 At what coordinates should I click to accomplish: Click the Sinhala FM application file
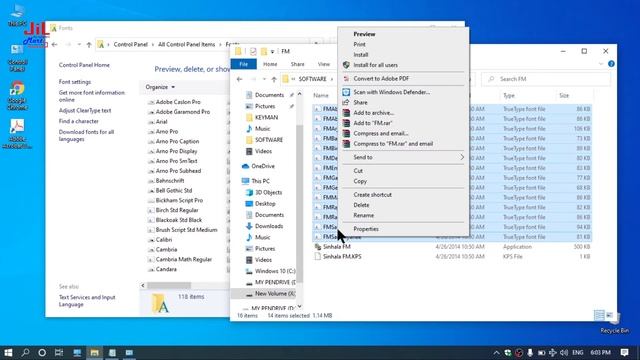coord(336,247)
